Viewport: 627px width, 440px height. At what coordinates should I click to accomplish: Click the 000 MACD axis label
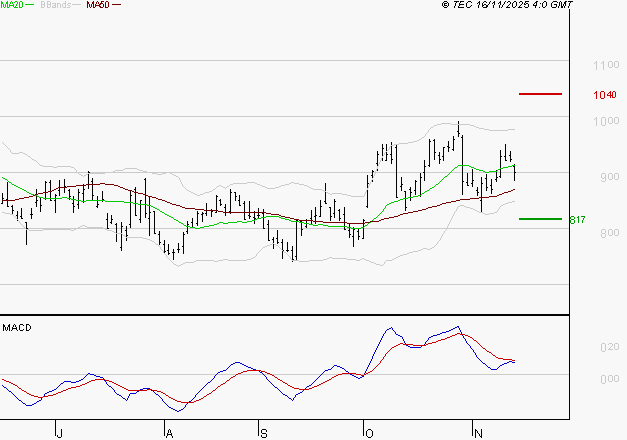pos(609,379)
